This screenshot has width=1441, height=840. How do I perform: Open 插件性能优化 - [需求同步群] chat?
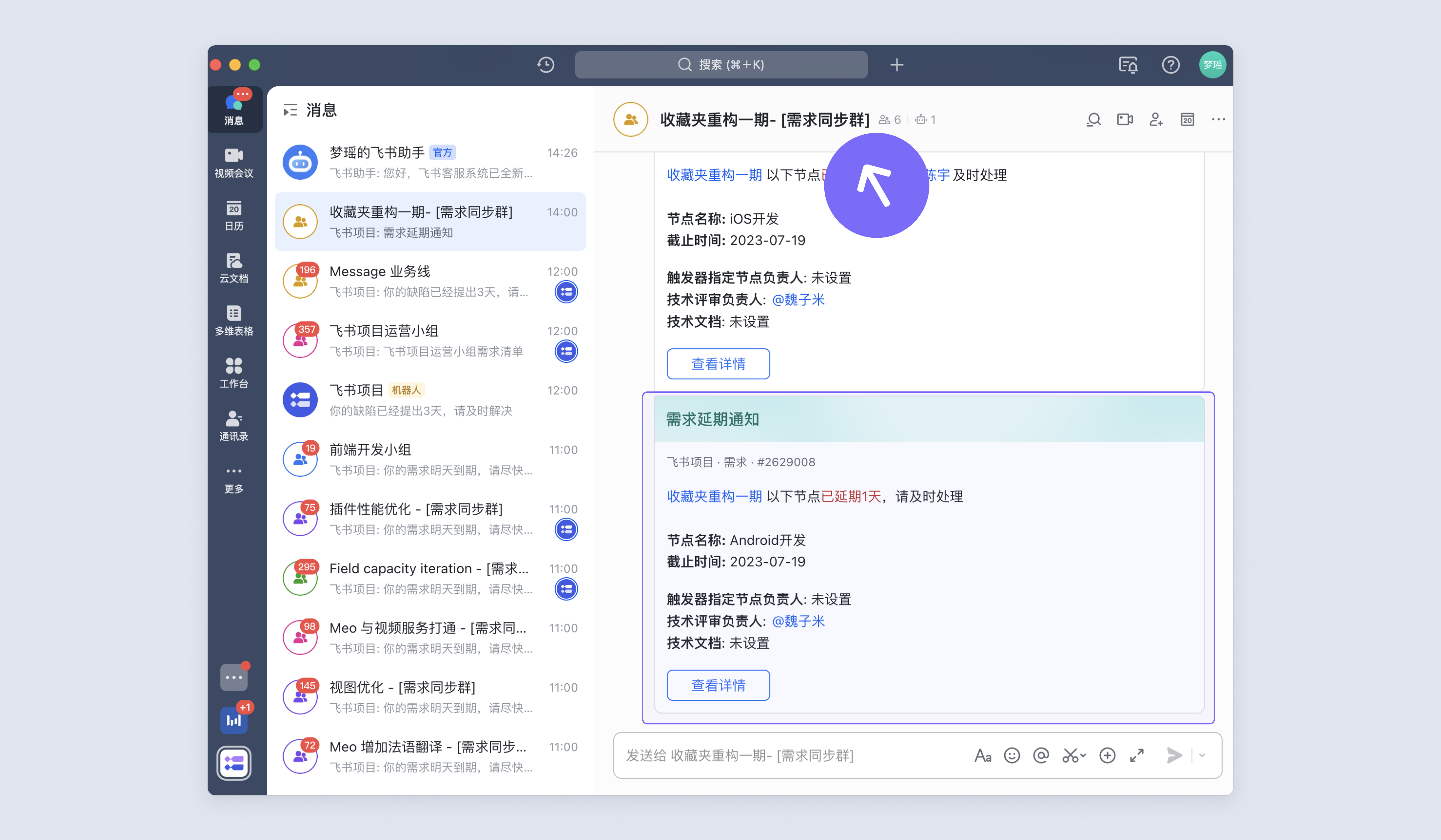[x=430, y=519]
